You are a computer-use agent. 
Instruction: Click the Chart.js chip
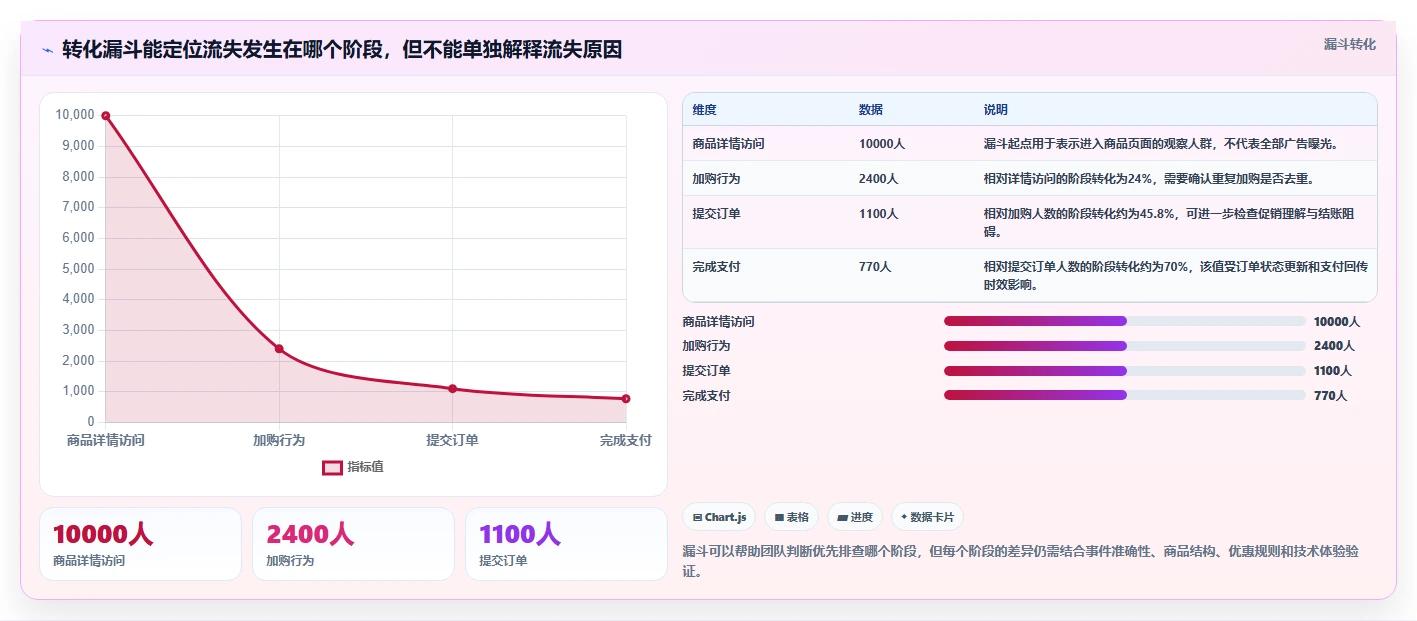coord(719,517)
